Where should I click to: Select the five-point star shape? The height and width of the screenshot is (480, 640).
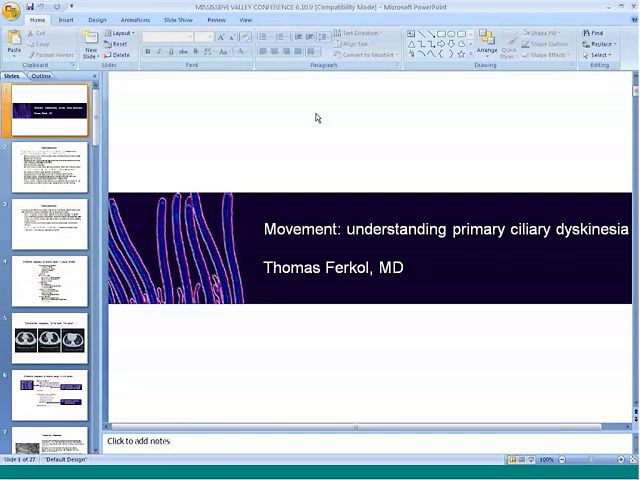click(461, 54)
